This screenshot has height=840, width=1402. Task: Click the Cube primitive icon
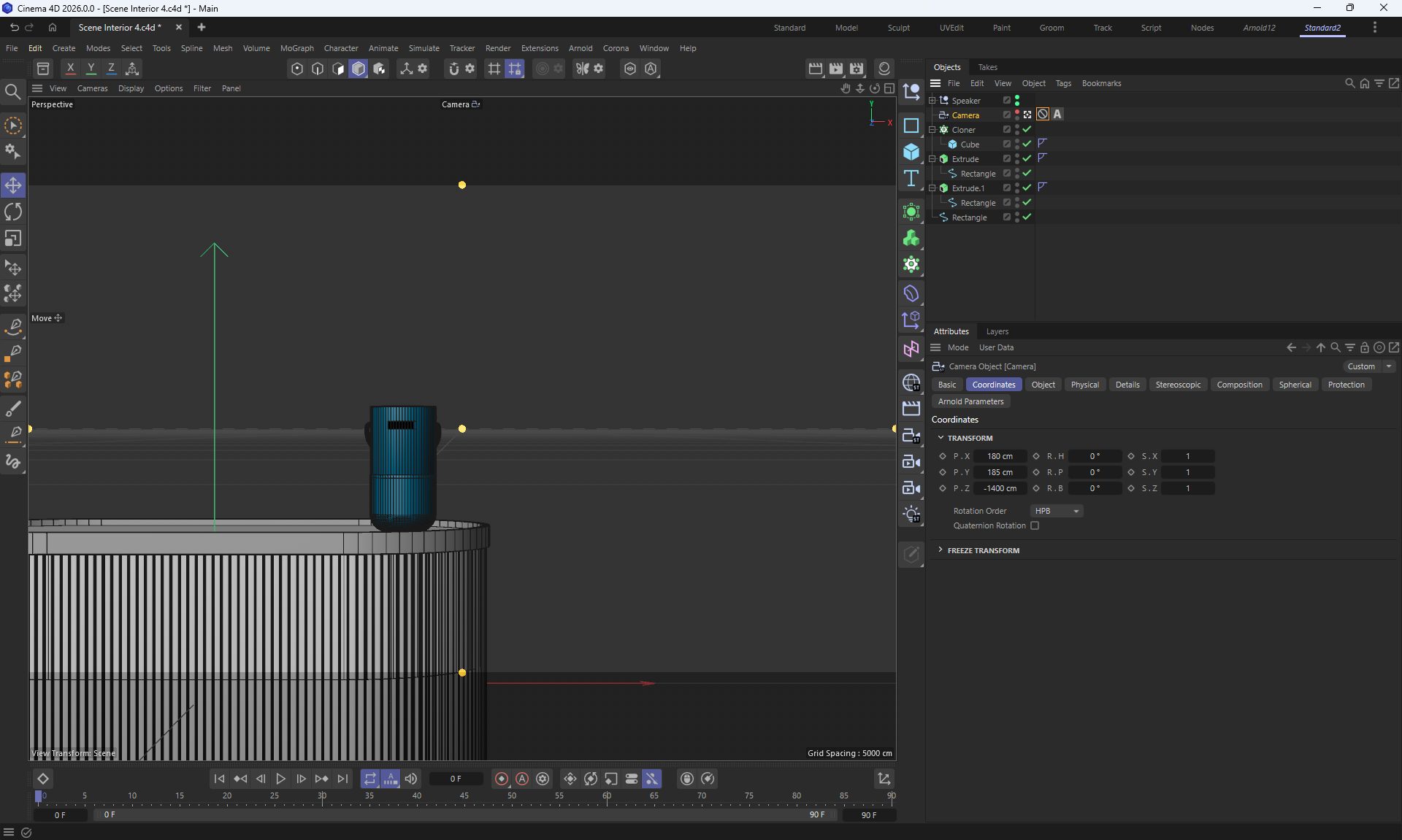[911, 152]
